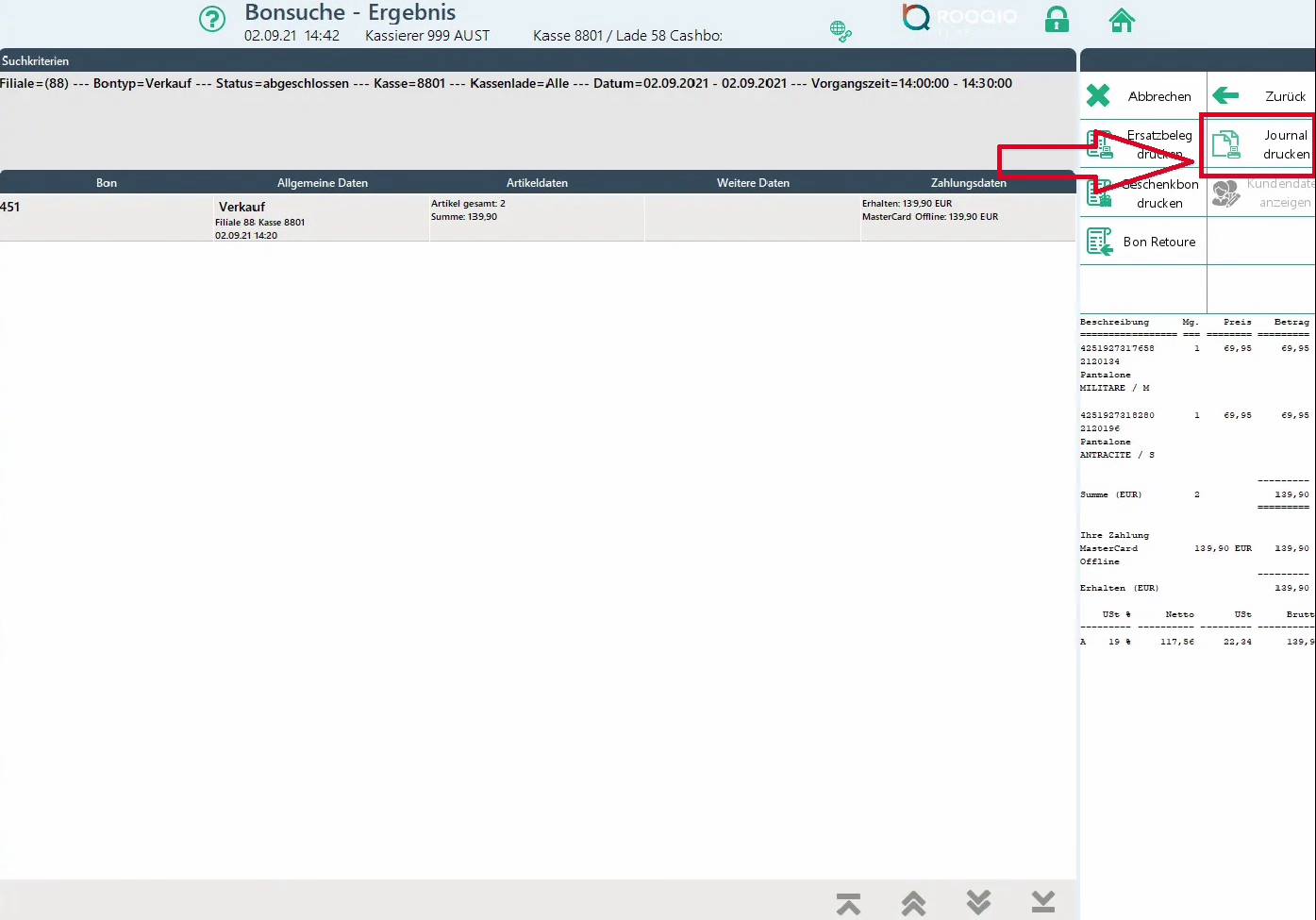Click the globe network status icon
The width and height of the screenshot is (1316, 920).
(840, 31)
